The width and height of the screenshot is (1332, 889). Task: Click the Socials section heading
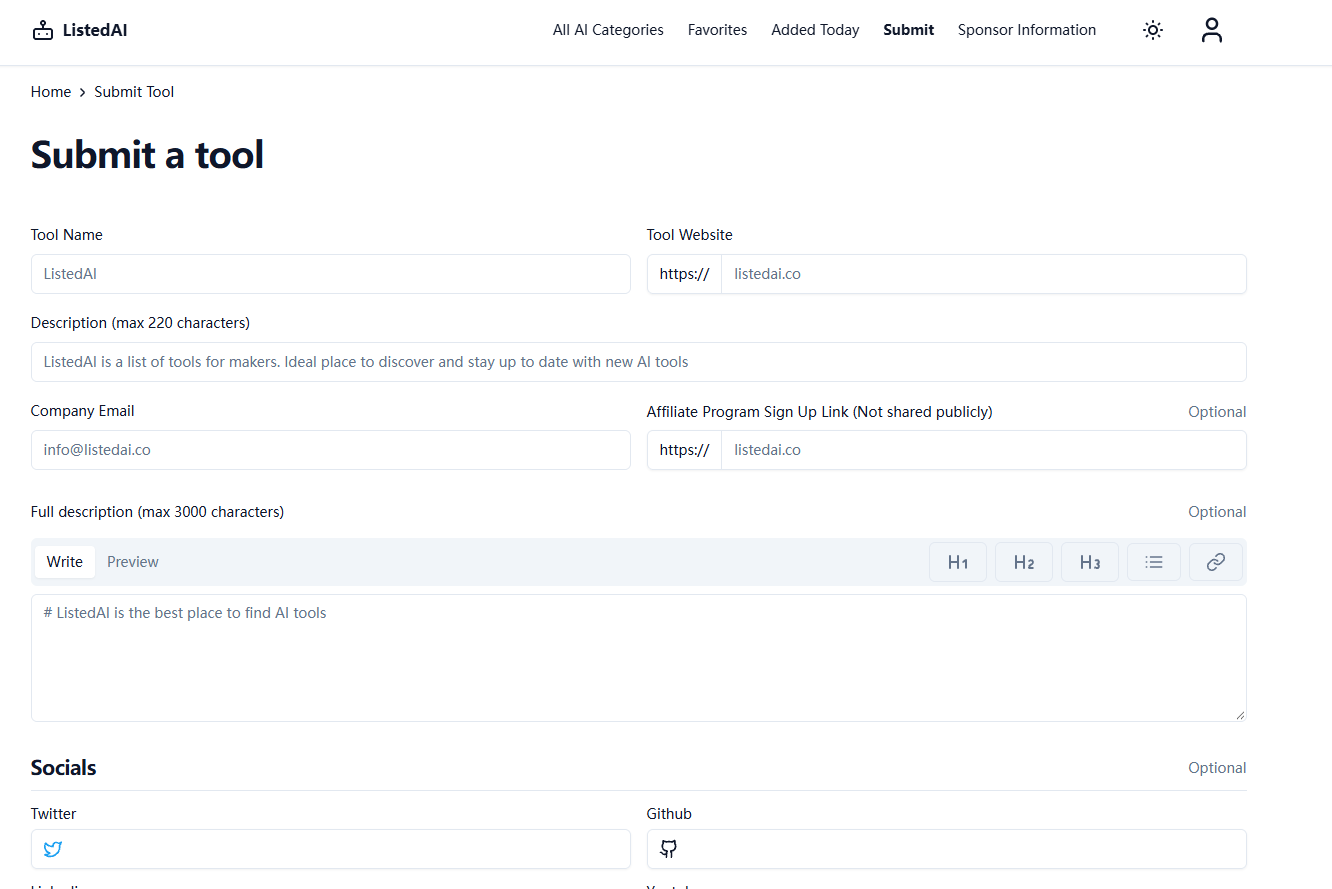64,768
